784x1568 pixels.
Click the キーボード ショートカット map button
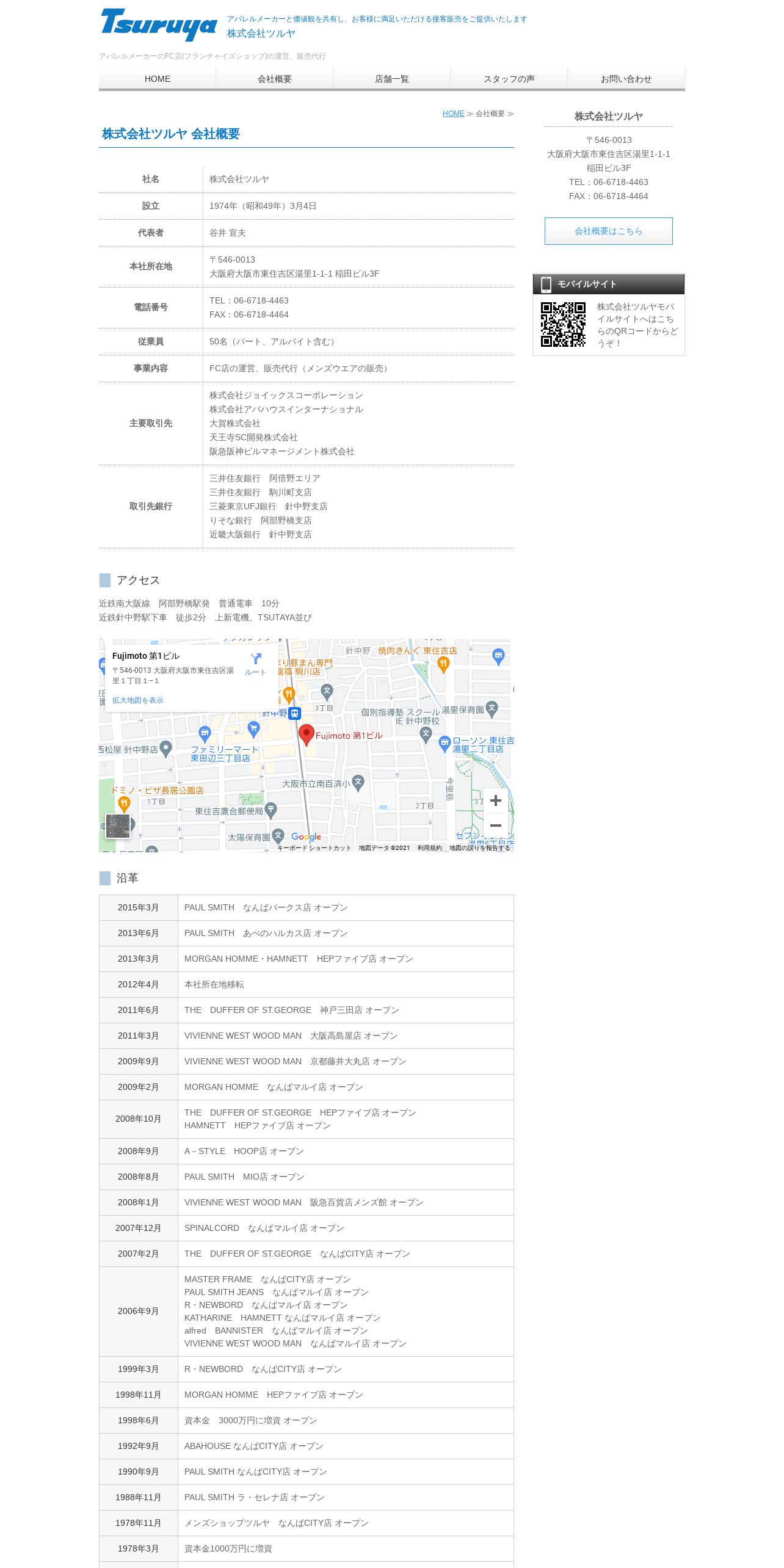pyautogui.click(x=314, y=848)
